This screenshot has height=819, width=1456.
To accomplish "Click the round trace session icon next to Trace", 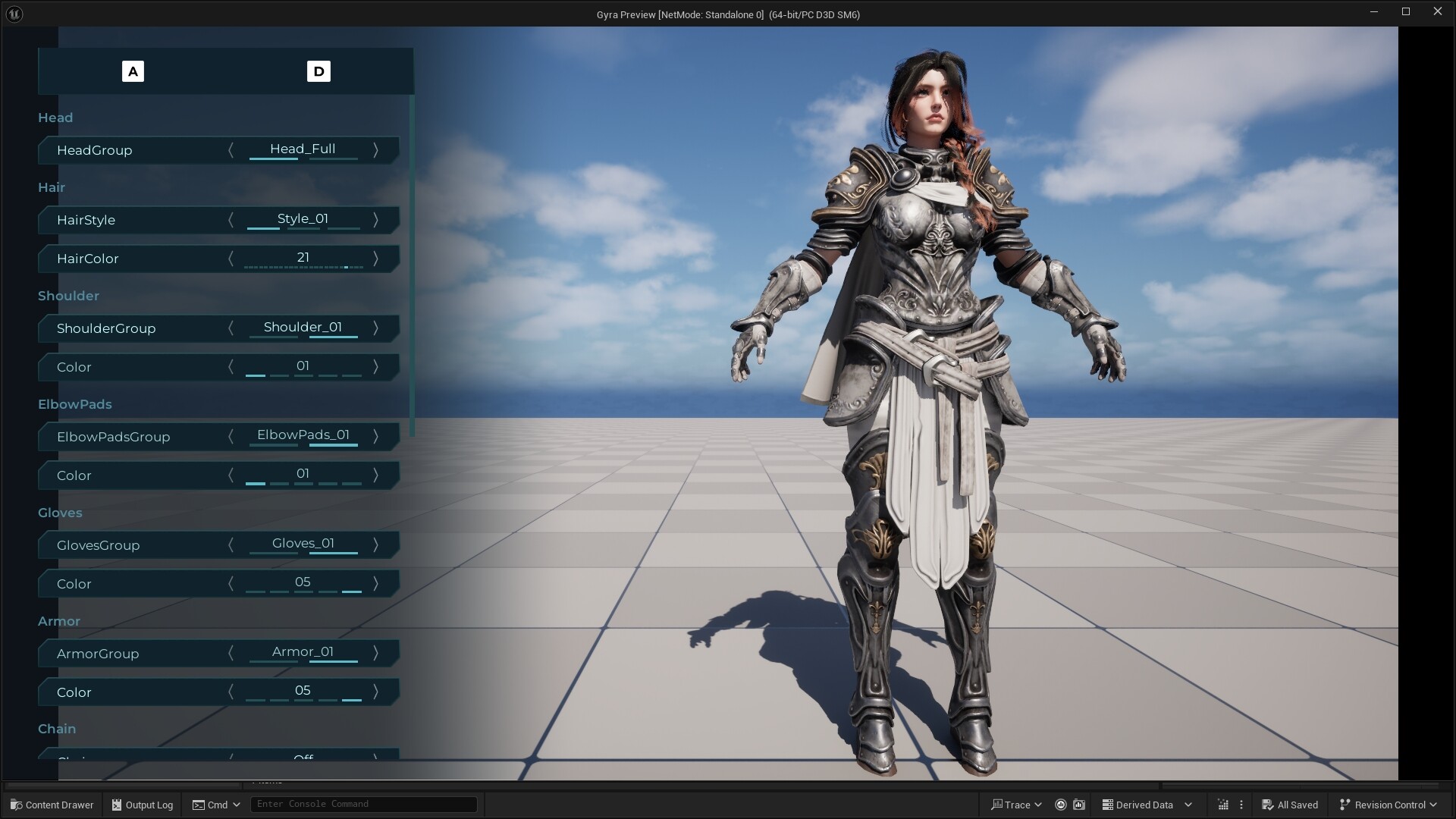I will pos(1060,805).
